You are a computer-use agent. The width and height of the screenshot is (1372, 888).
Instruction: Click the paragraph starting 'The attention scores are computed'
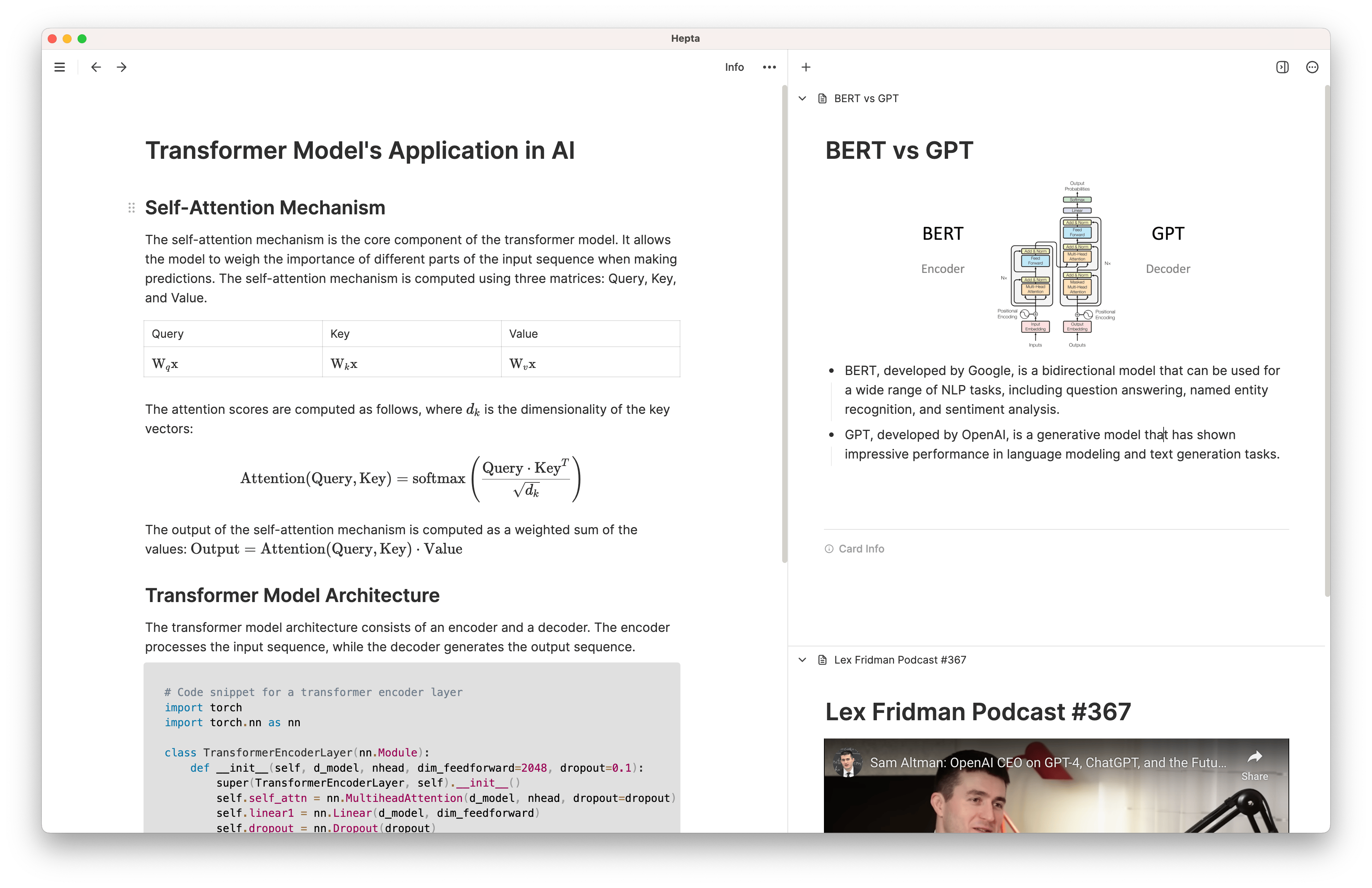(407, 419)
